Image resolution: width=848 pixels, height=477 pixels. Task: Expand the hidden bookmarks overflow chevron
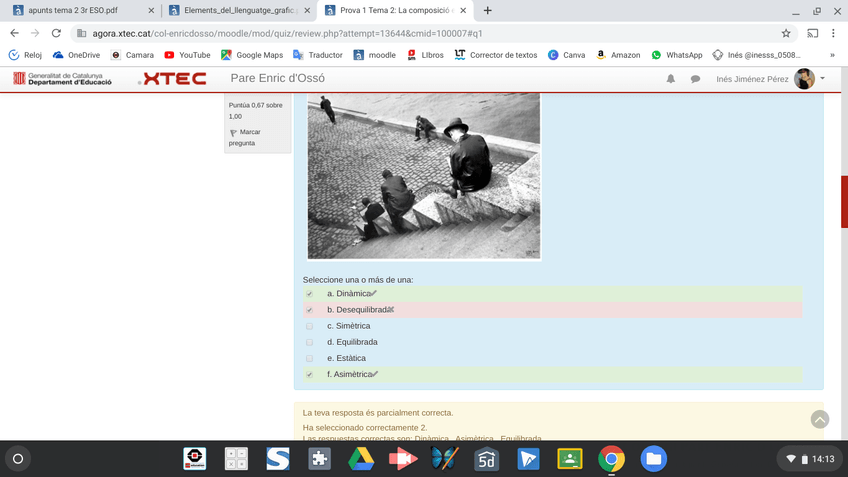click(832, 55)
